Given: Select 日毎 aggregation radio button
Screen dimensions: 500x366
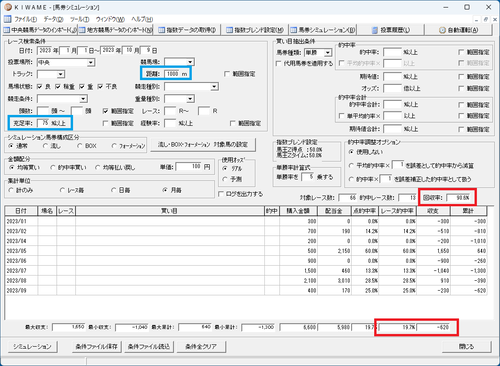Looking at the screenshot, I should (113, 190).
